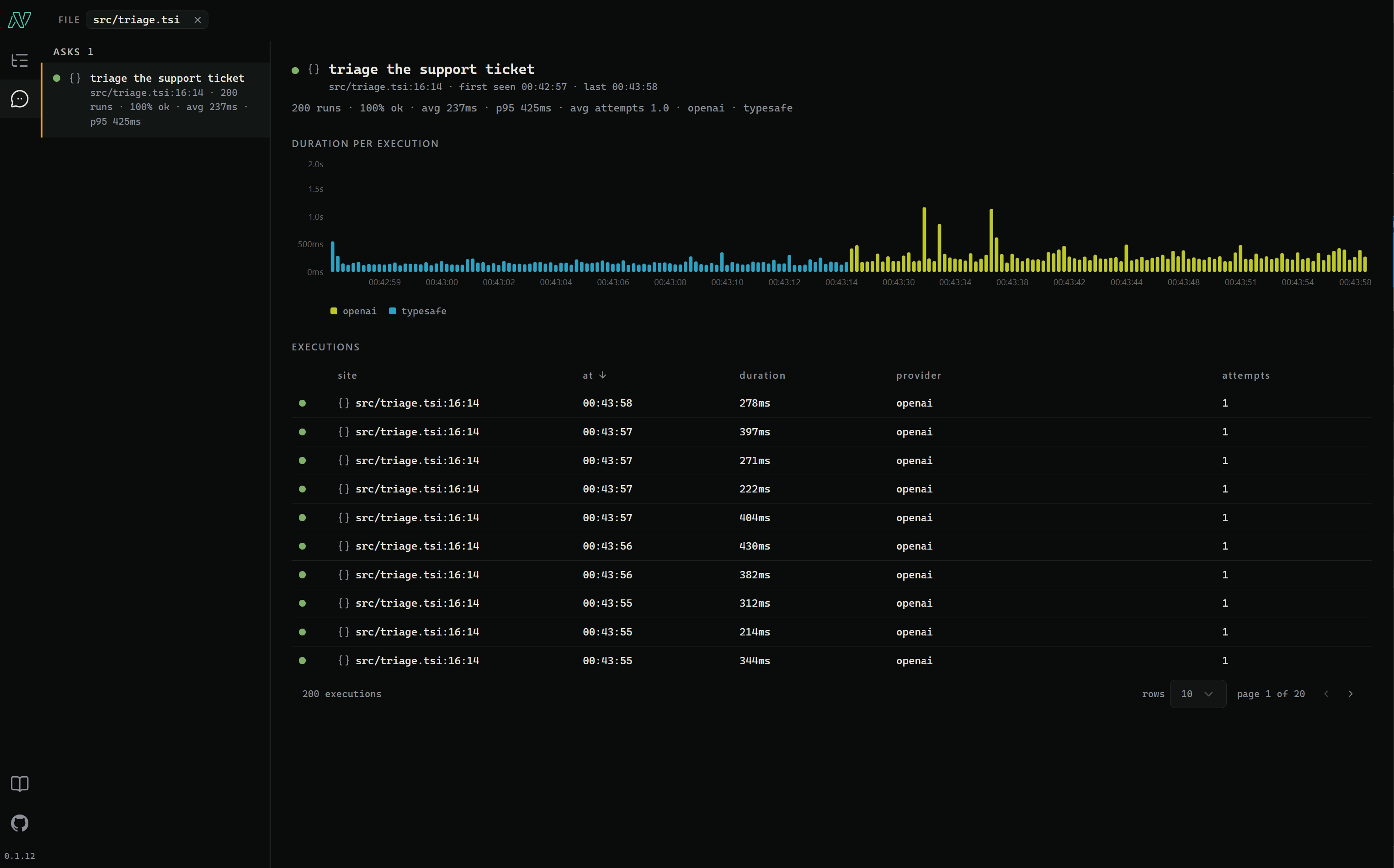The width and height of the screenshot is (1394, 868).
Task: Open execution at 00:43:58 with 278ms
Action: 831,403
